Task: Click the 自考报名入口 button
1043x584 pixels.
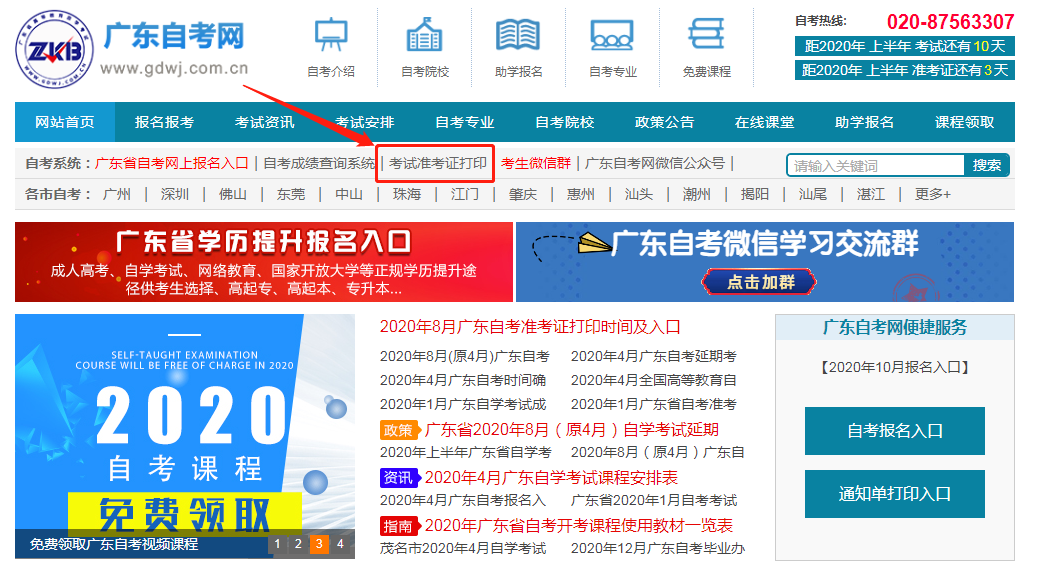Action: [x=894, y=431]
